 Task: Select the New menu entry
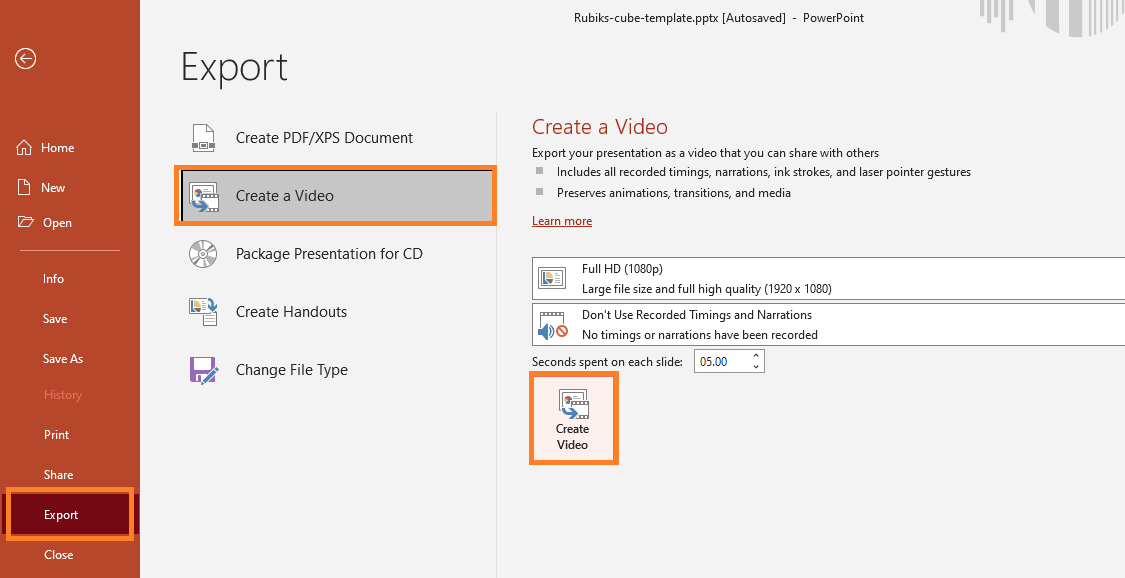(55, 187)
